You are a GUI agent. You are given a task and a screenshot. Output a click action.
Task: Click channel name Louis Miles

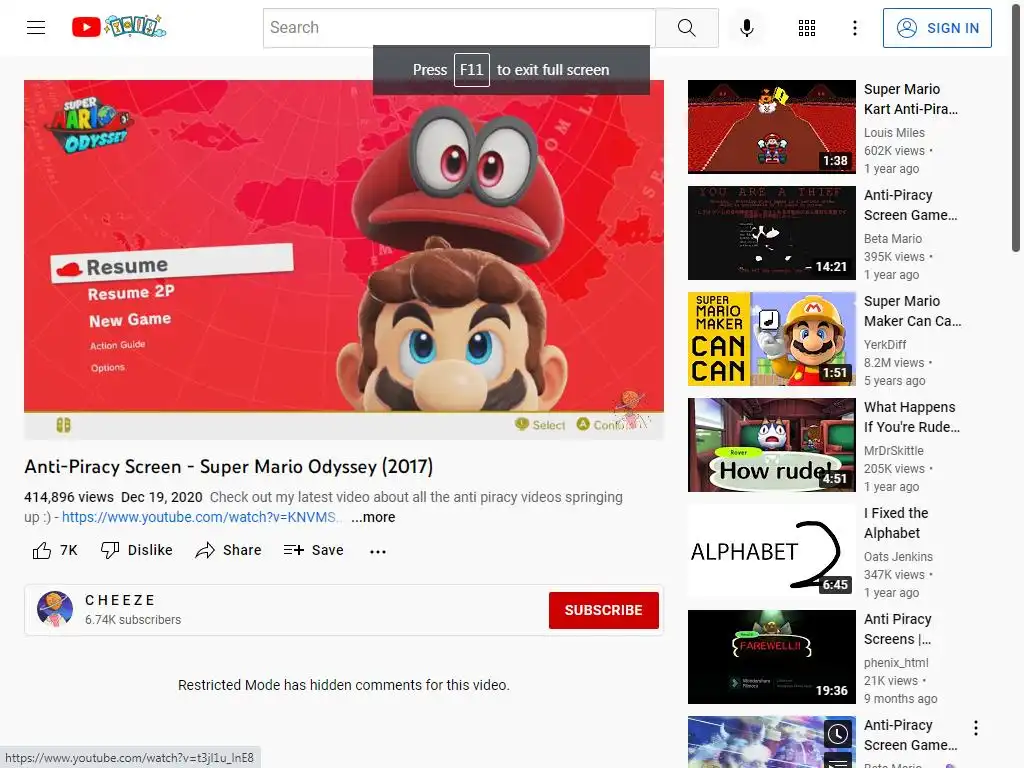click(x=894, y=133)
